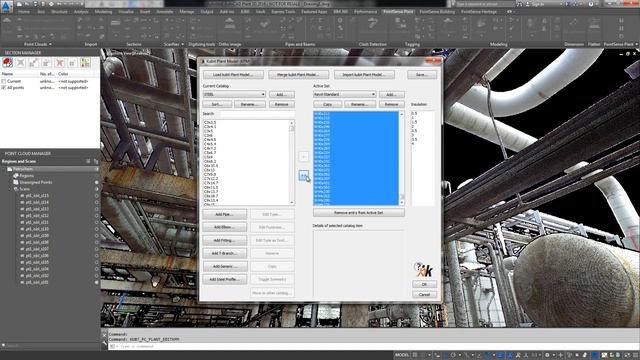Viewport: 640px width, 360px height.
Task: Click Load kubit Plant Model button
Action: pos(233,75)
